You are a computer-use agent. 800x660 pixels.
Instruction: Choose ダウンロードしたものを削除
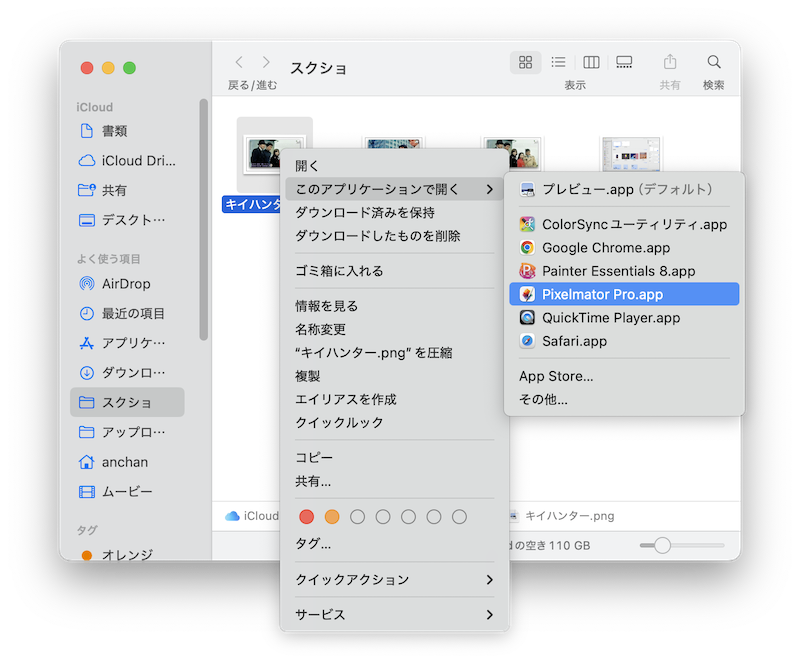[x=394, y=236]
